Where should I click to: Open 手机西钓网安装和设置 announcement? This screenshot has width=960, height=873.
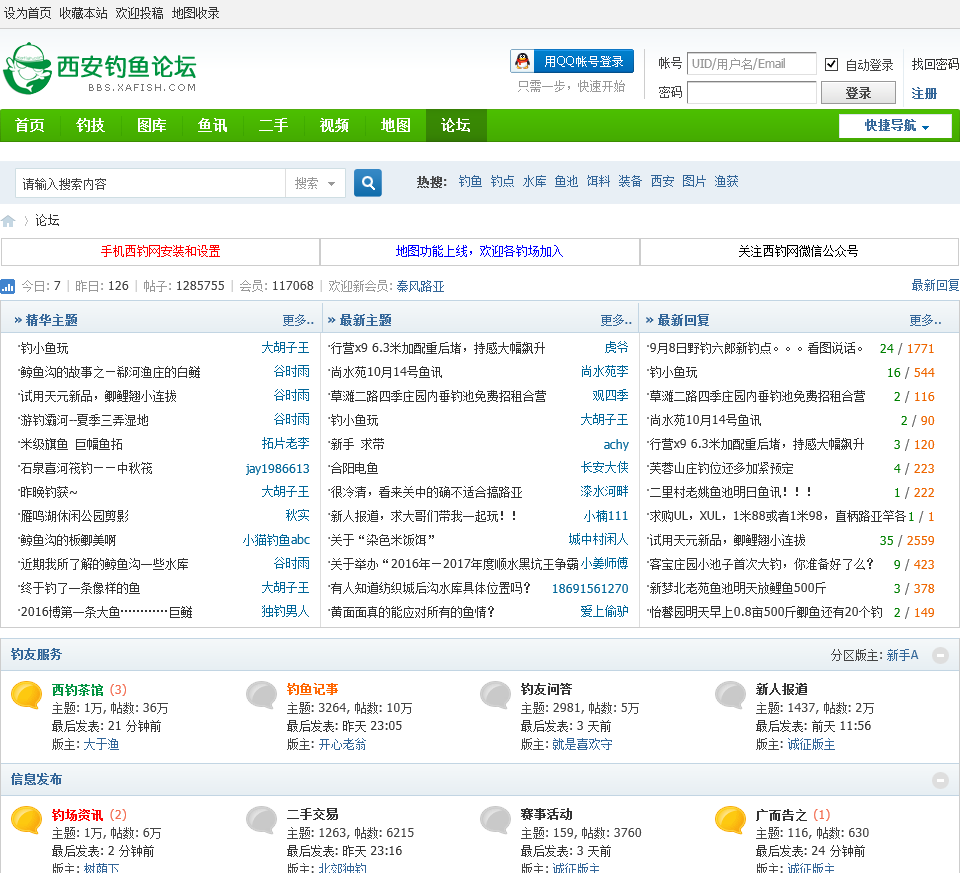point(160,252)
